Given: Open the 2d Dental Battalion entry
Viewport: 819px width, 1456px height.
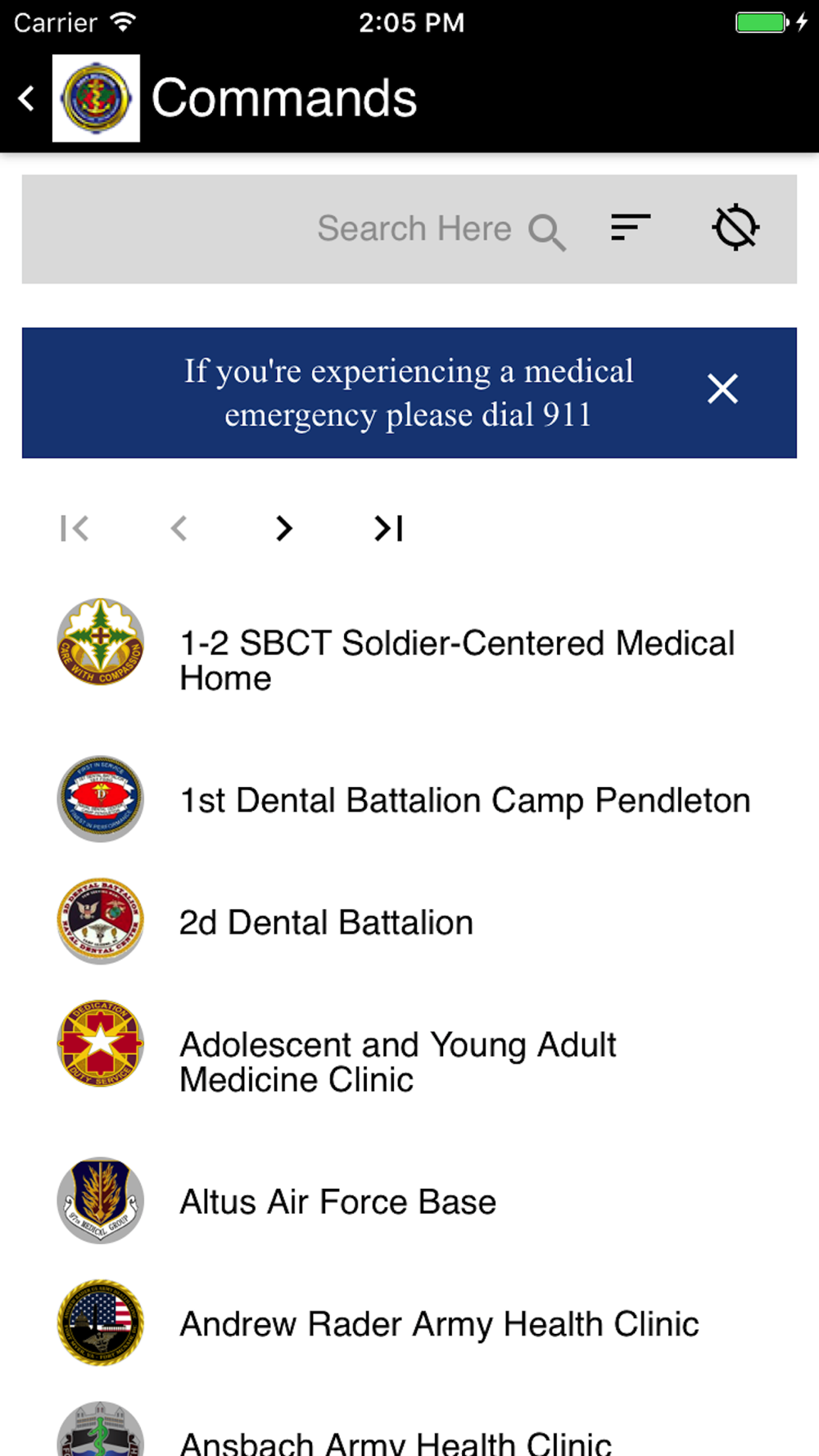Looking at the screenshot, I should (x=409, y=922).
